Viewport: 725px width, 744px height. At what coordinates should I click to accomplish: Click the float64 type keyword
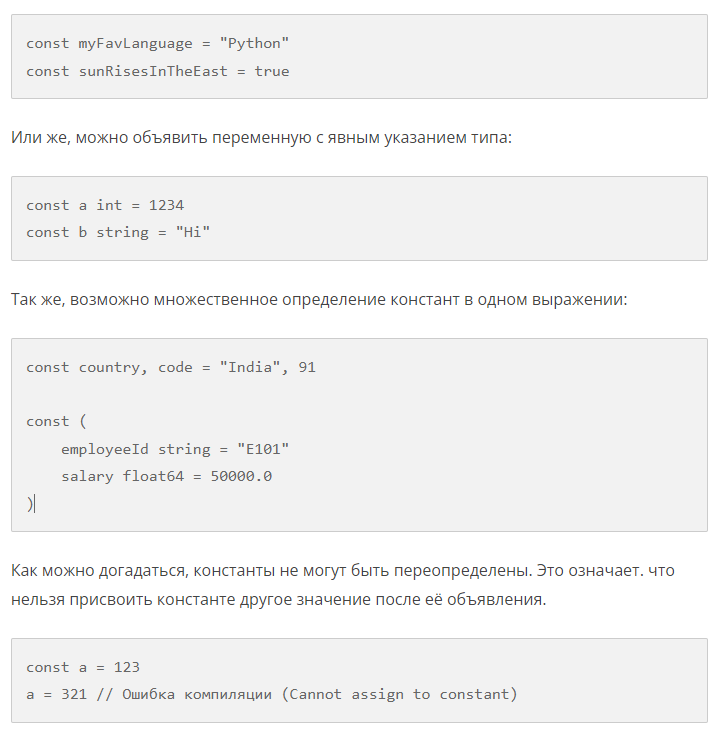click(153, 476)
